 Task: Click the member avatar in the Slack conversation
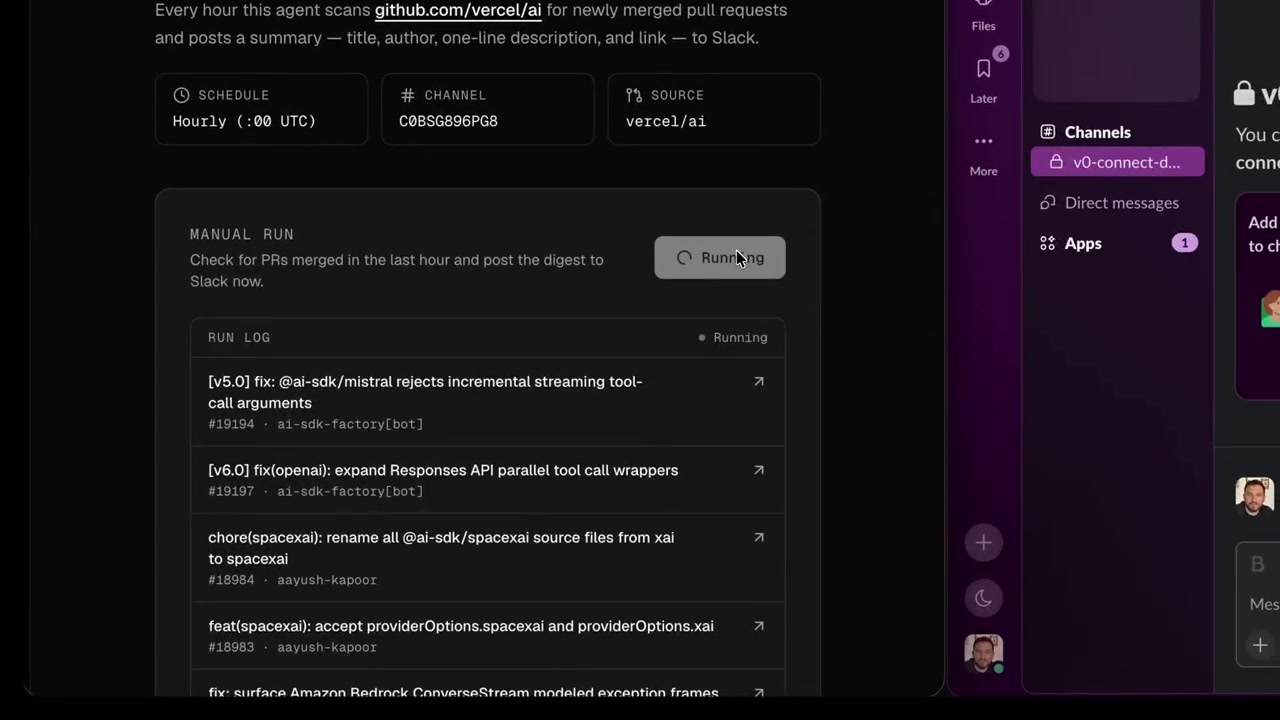1254,497
